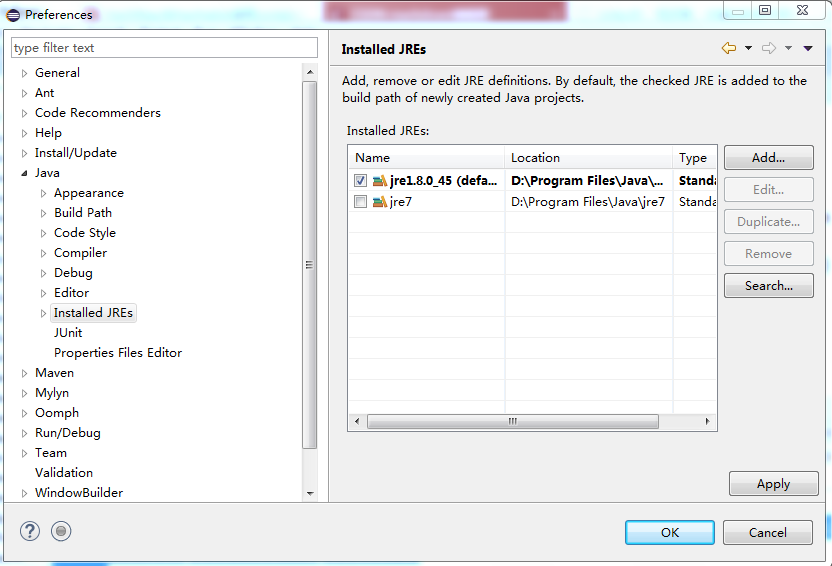
Task: Click the back navigation arrow icon
Action: point(729,48)
